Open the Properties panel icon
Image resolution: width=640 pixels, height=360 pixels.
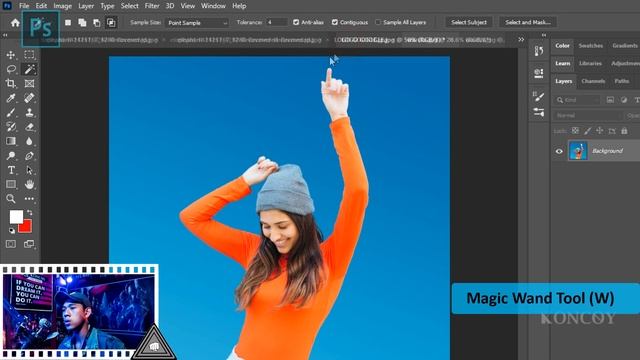tap(539, 73)
